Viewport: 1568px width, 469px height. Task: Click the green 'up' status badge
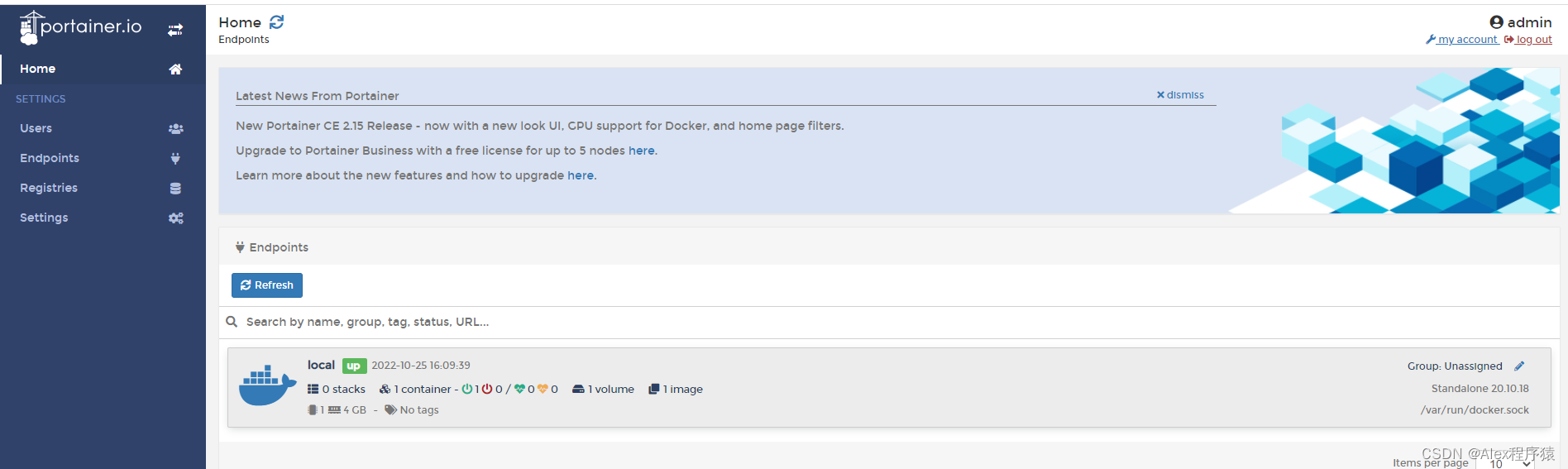coord(354,366)
